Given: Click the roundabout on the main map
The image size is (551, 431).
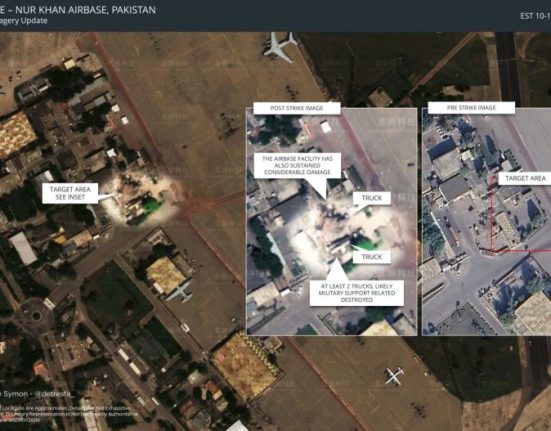Looking at the screenshot, I should tap(36, 316).
